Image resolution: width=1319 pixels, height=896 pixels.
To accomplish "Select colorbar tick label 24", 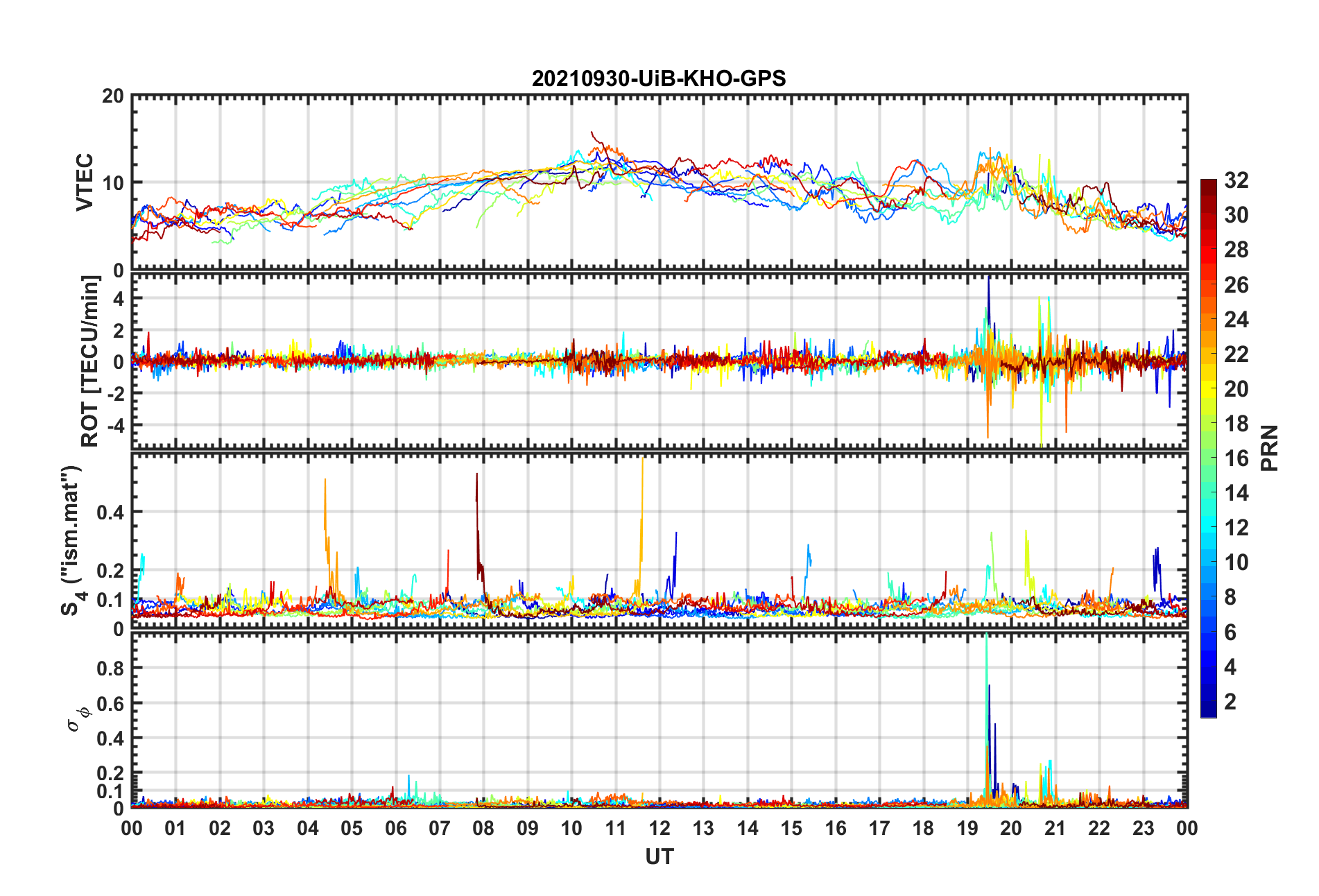I will pyautogui.click(x=1236, y=320).
